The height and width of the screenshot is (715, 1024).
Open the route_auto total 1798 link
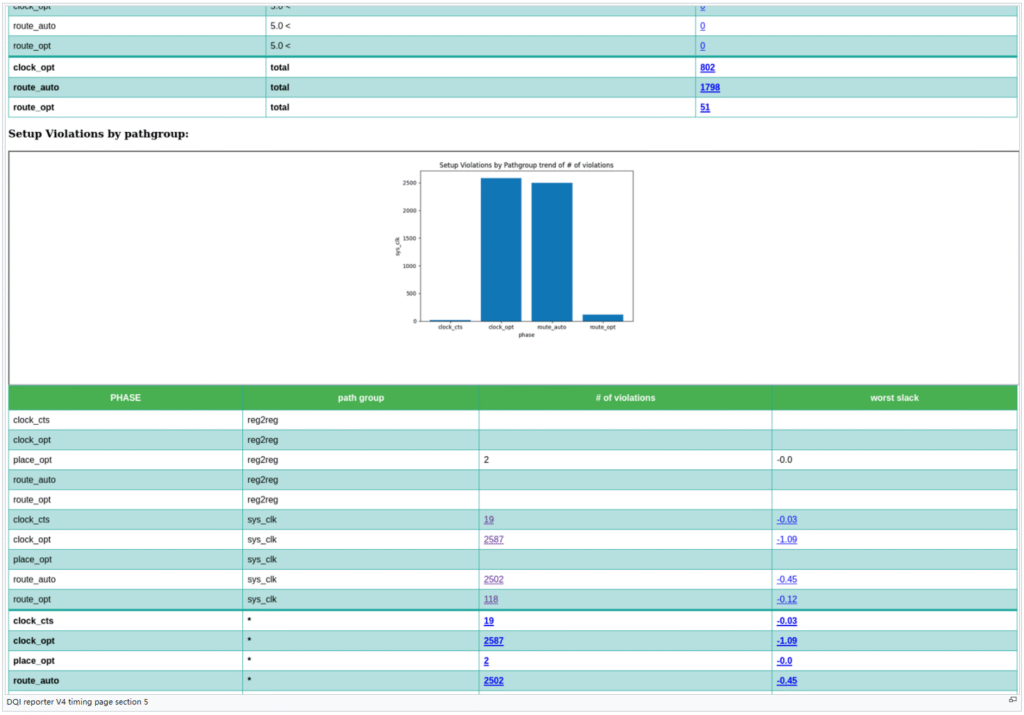[x=710, y=87]
